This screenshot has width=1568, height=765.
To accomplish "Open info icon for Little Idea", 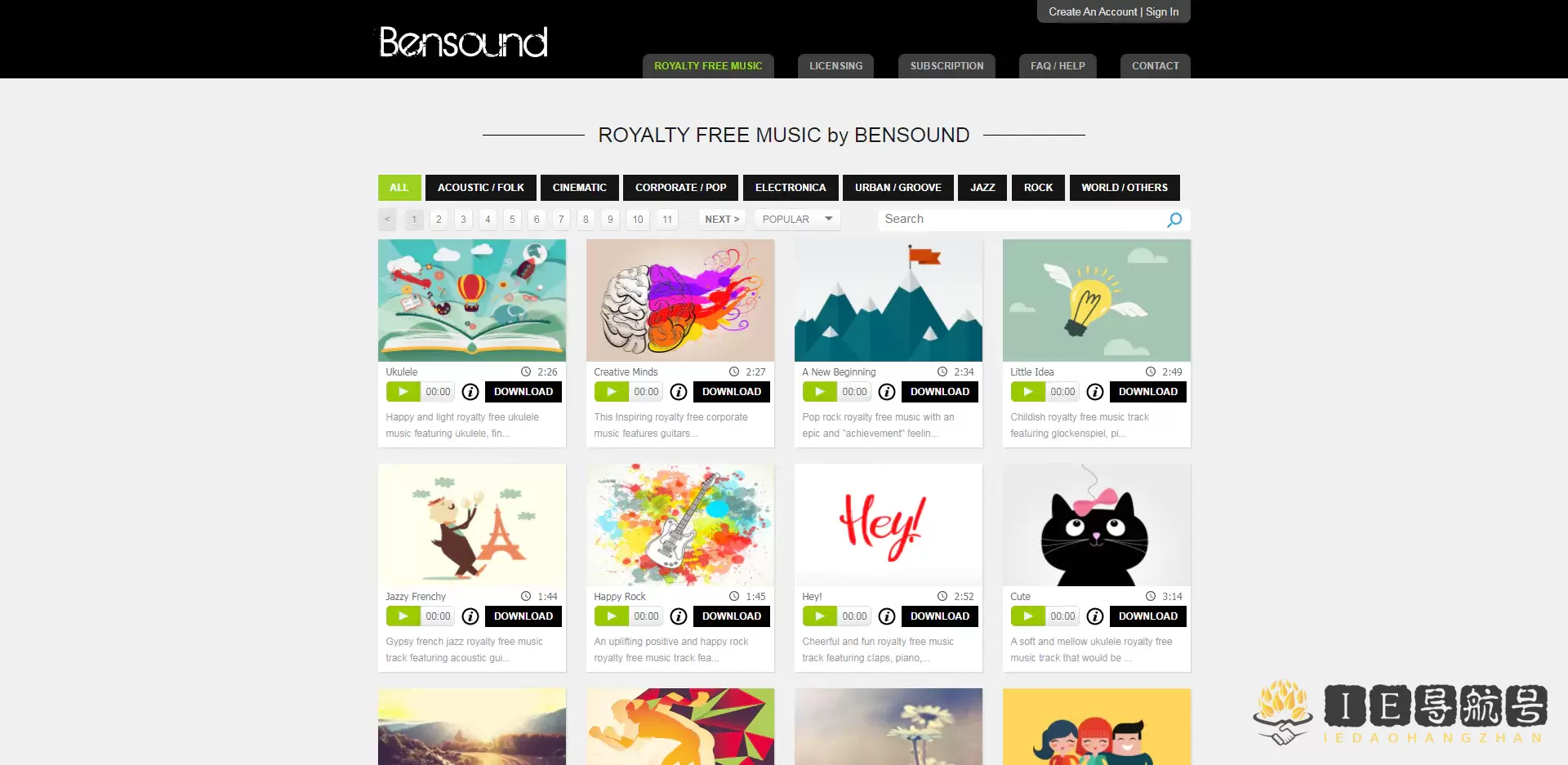I will click(x=1095, y=392).
